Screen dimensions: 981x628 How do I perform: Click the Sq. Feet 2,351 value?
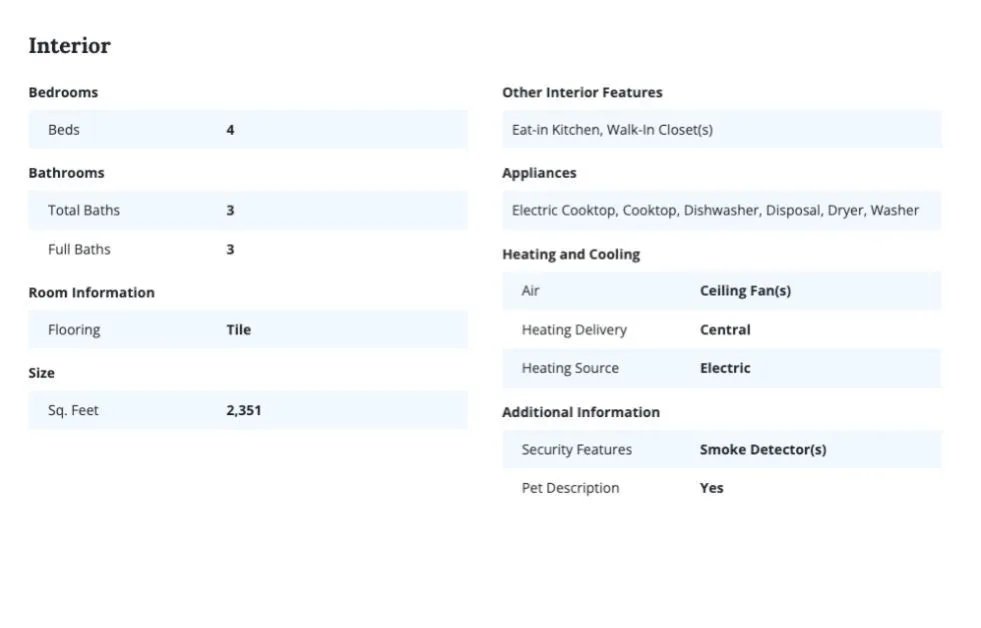coord(244,411)
